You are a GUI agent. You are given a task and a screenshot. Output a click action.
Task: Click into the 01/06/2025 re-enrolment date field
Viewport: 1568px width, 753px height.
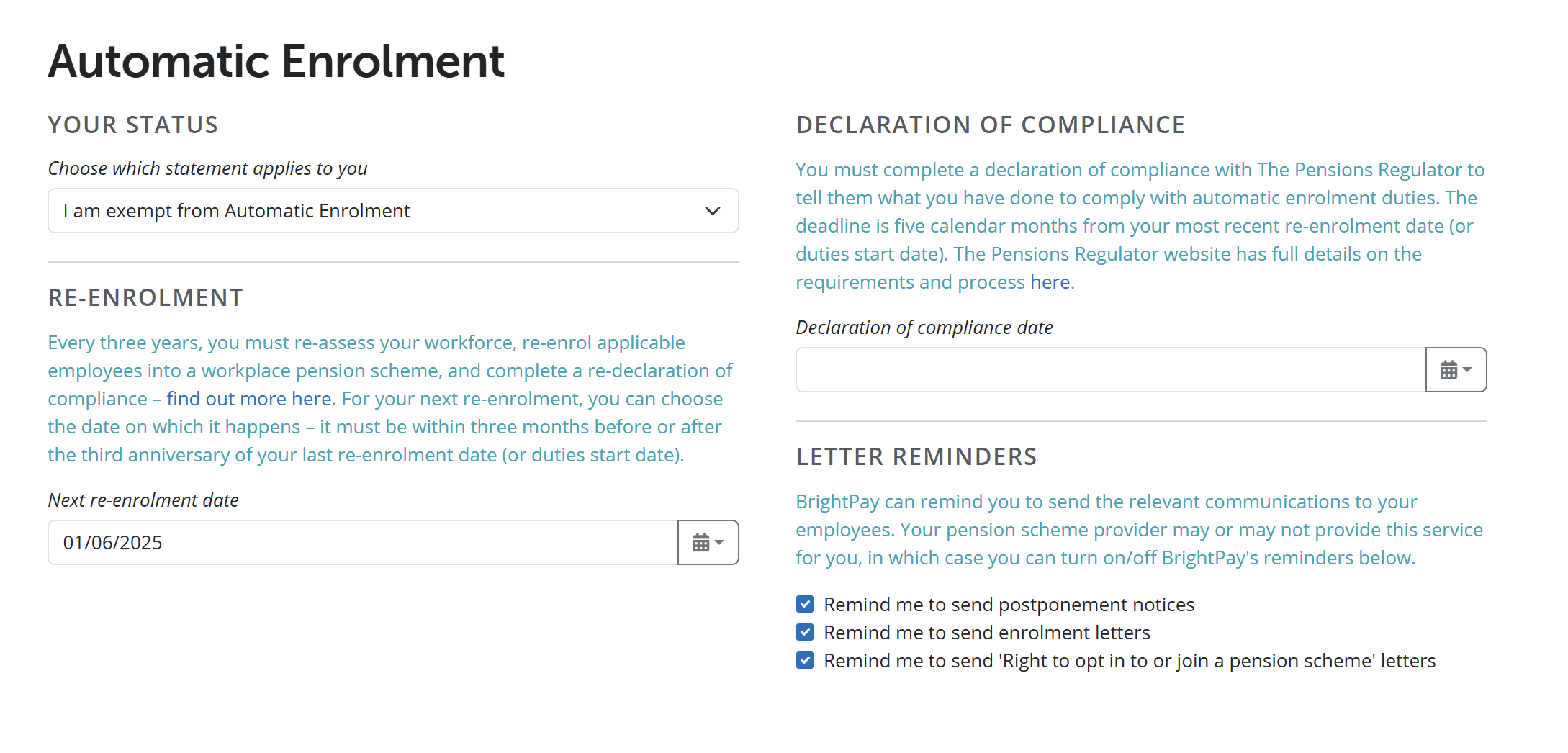click(x=363, y=542)
